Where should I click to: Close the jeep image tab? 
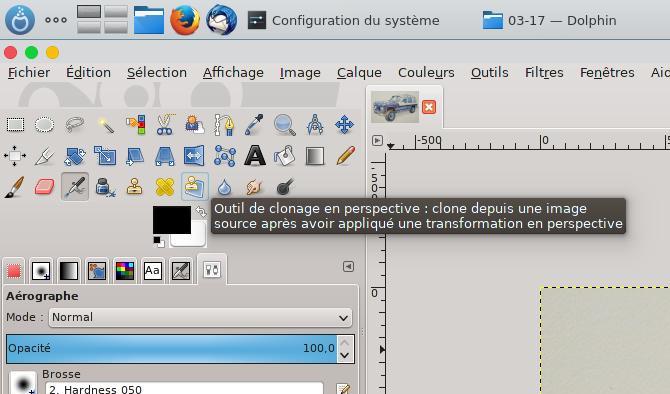tap(429, 107)
